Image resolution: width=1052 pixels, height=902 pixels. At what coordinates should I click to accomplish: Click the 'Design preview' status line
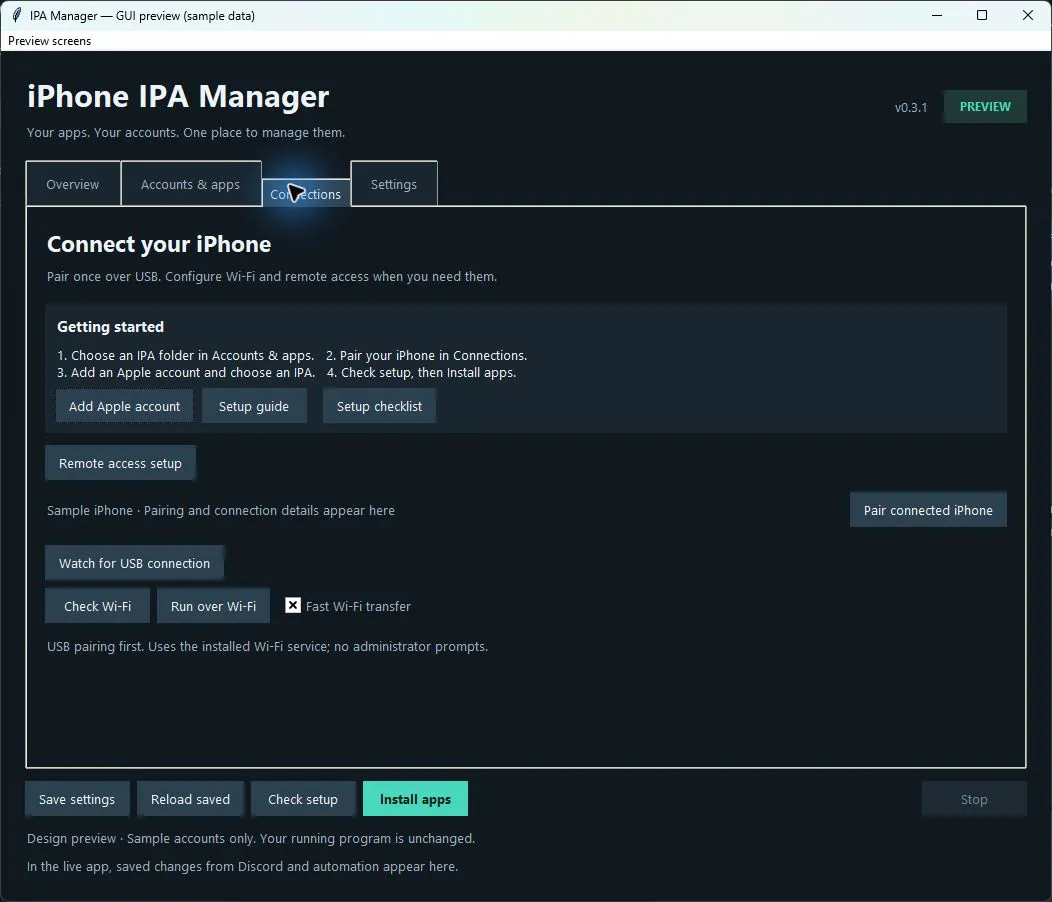click(x=251, y=838)
